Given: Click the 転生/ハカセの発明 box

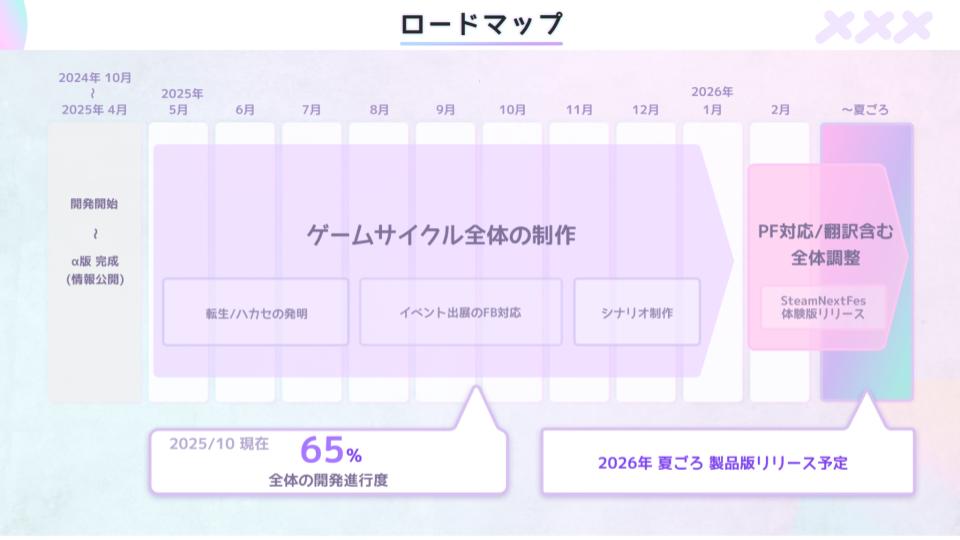Looking at the screenshot, I should point(256,313).
